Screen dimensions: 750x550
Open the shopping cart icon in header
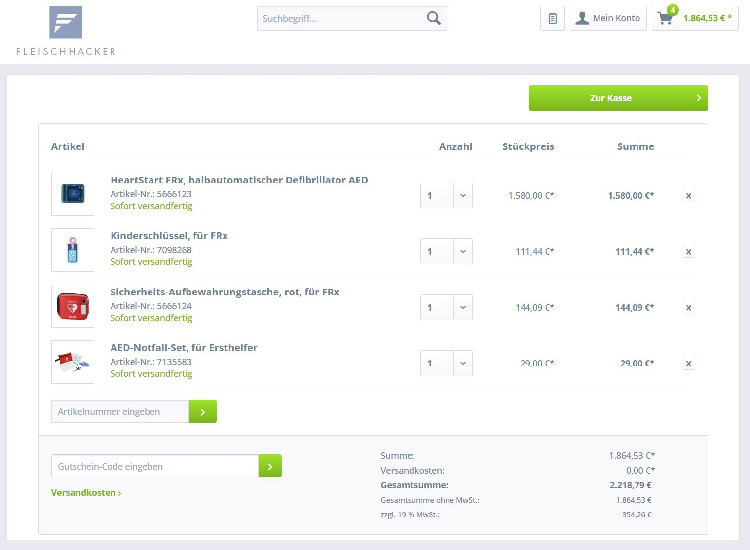click(666, 18)
